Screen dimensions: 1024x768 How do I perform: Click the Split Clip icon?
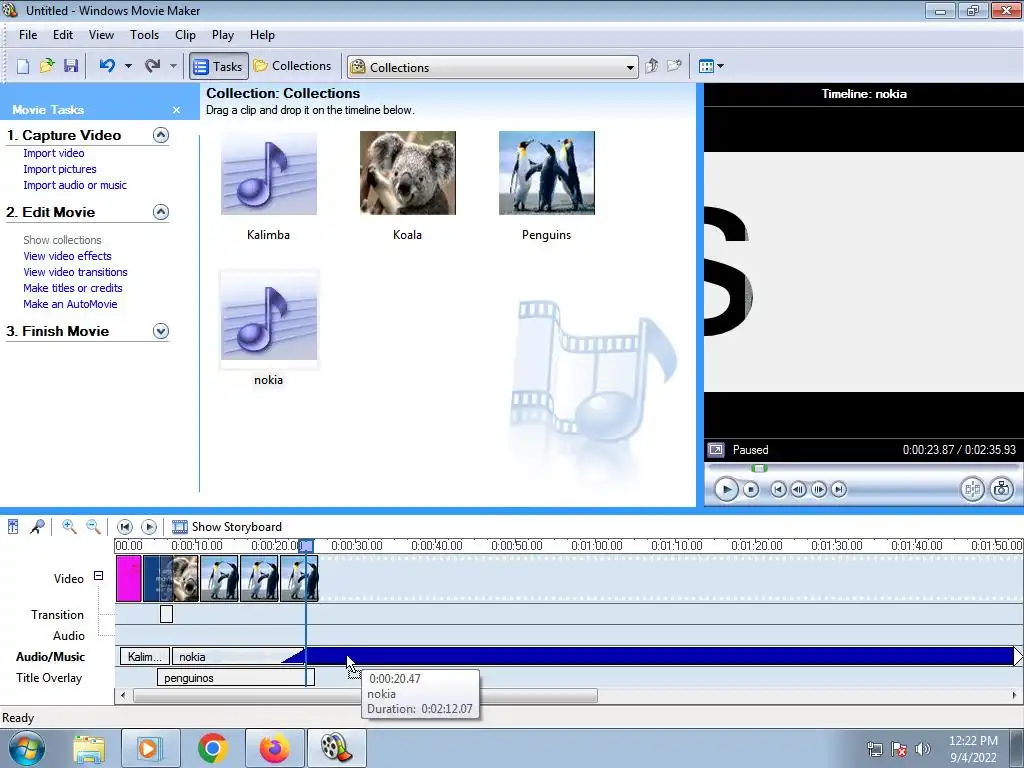(x=972, y=489)
